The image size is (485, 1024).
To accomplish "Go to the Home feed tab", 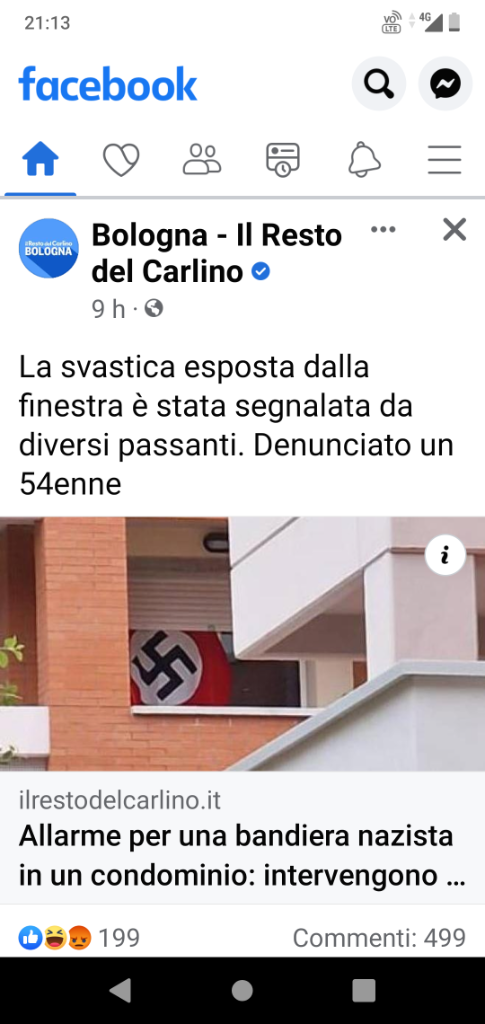I will tap(40, 159).
